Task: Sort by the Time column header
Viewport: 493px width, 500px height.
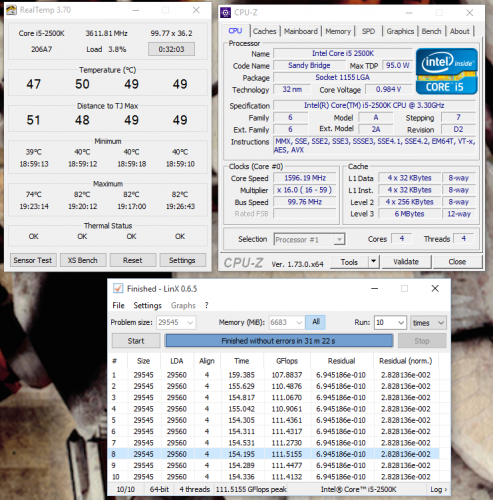Action: click(x=242, y=361)
